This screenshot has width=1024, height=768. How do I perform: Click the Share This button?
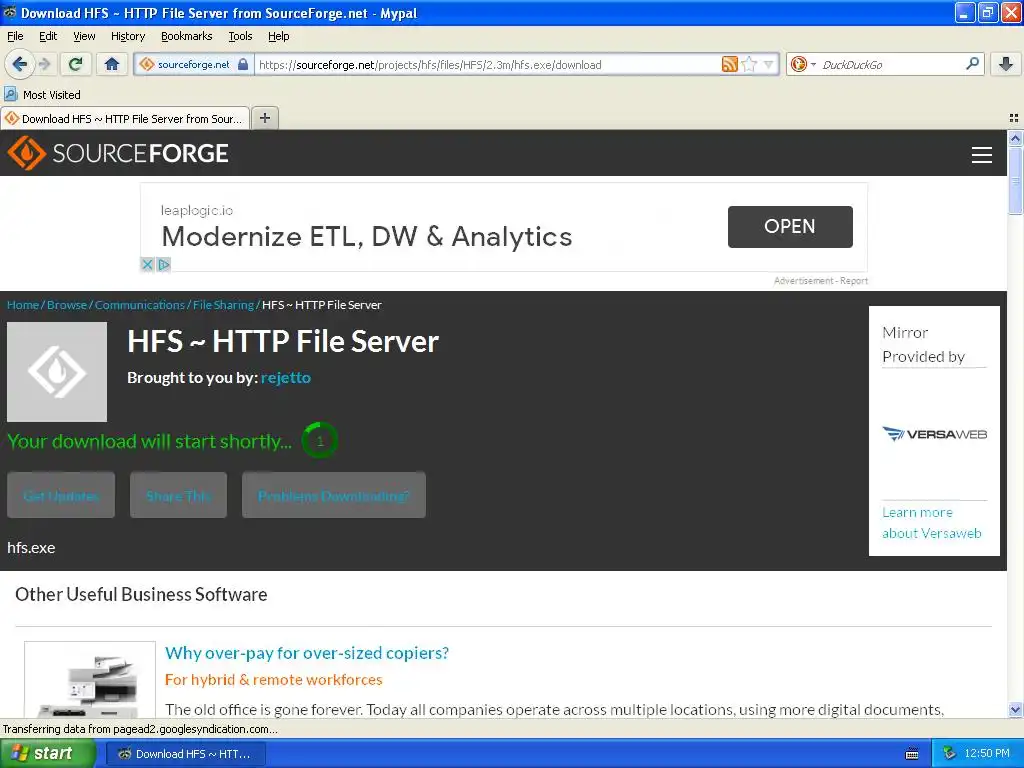click(x=178, y=496)
